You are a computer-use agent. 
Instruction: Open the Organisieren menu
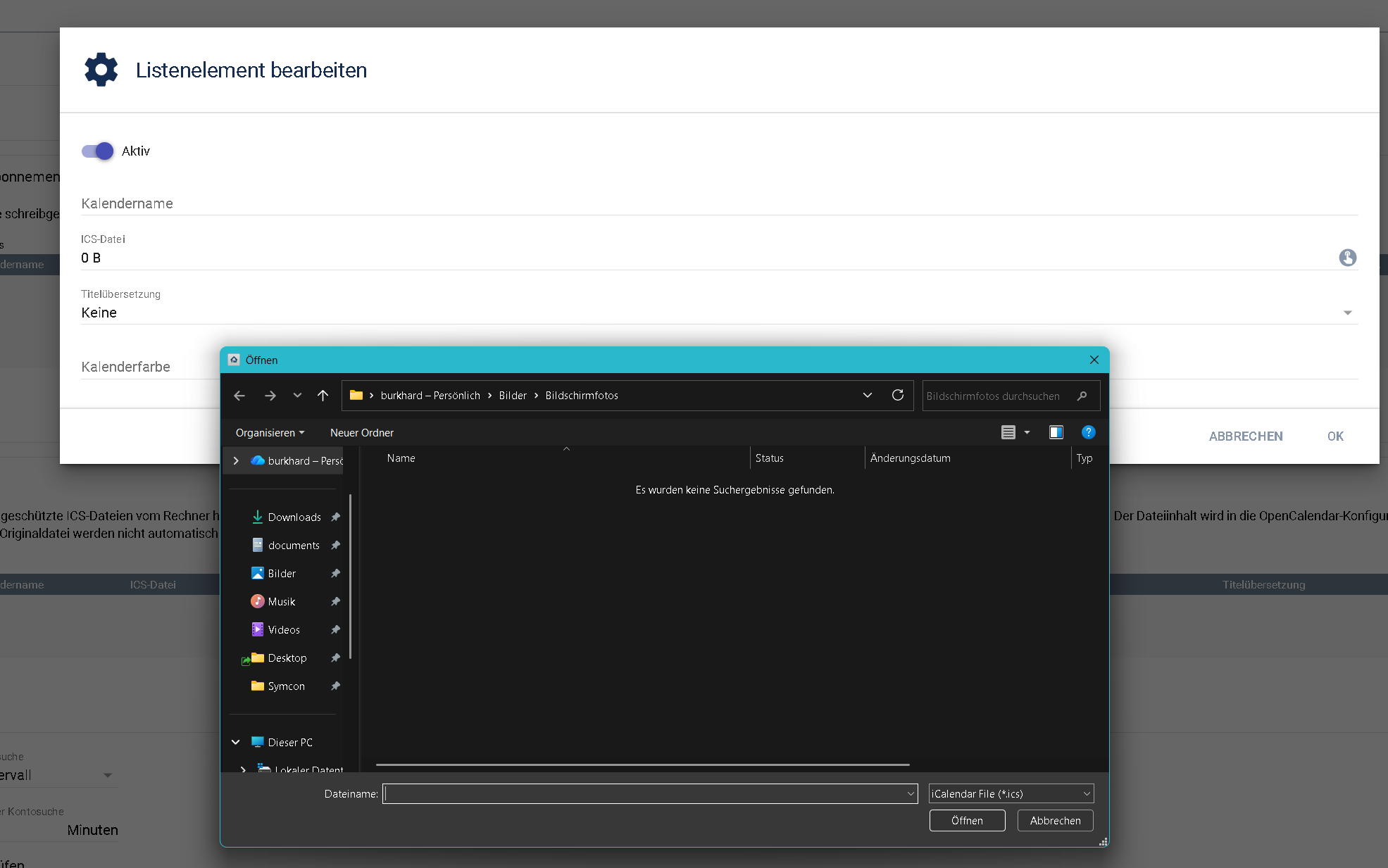tap(270, 433)
